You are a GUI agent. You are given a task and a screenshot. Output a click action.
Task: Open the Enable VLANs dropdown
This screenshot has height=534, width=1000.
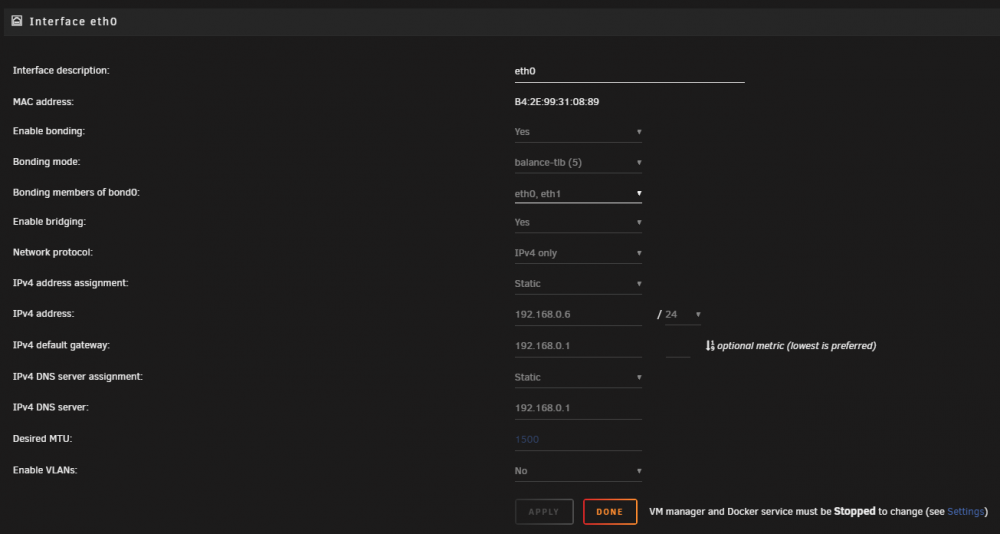578,471
